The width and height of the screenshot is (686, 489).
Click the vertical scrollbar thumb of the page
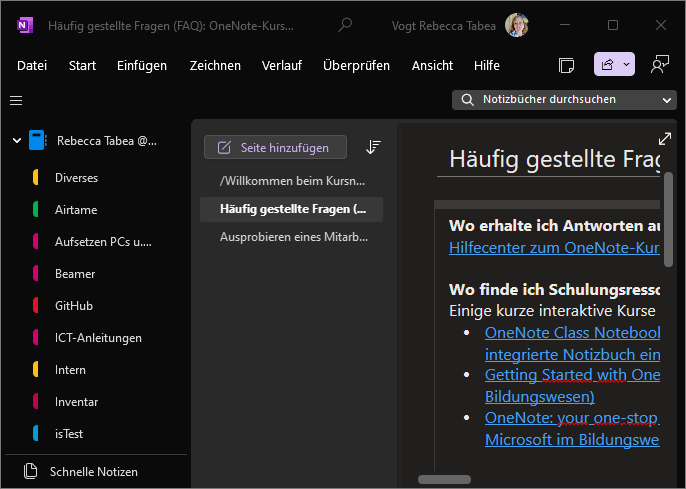pyautogui.click(x=668, y=220)
